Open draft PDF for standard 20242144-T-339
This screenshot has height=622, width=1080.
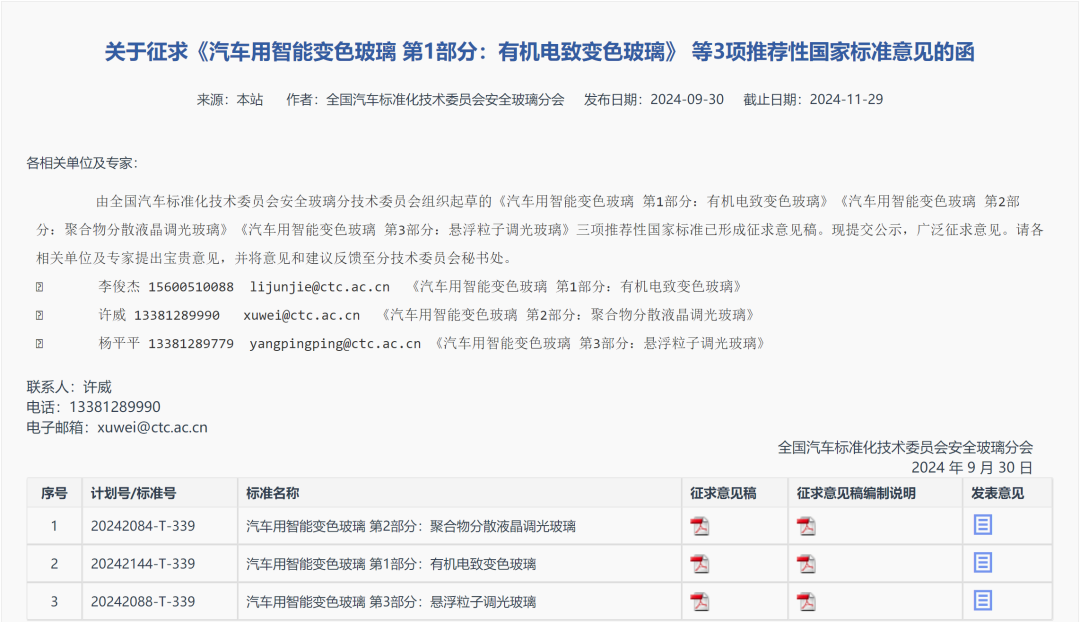coord(700,564)
